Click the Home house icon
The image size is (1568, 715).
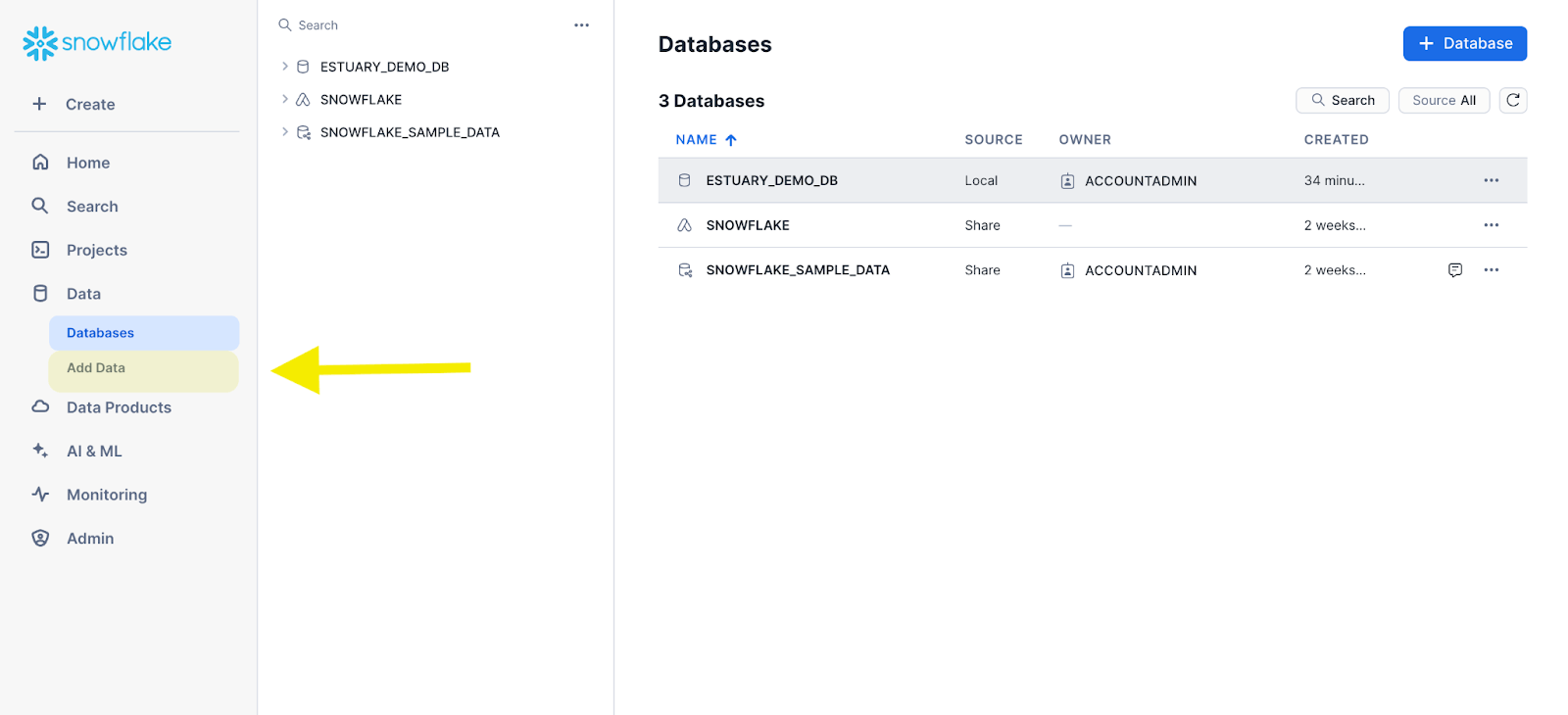[40, 163]
